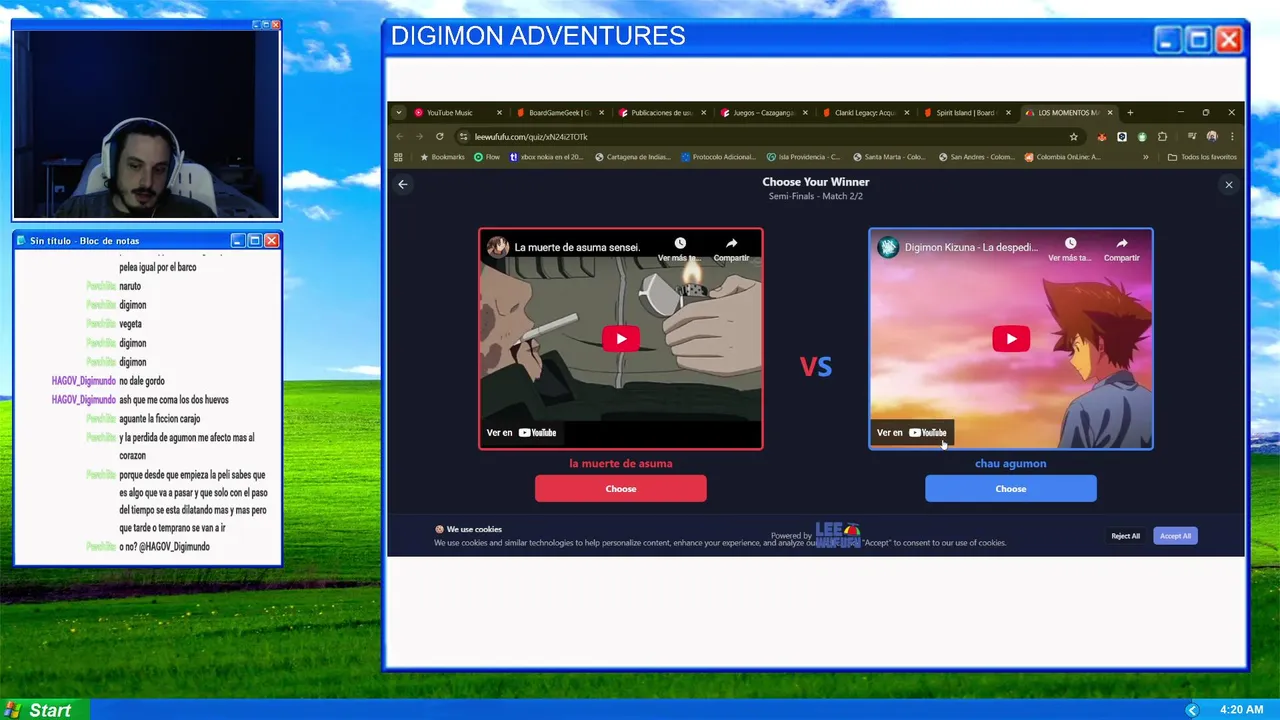Click the system tray arrow icon
Screen dimensions: 1280x720
point(1192,710)
